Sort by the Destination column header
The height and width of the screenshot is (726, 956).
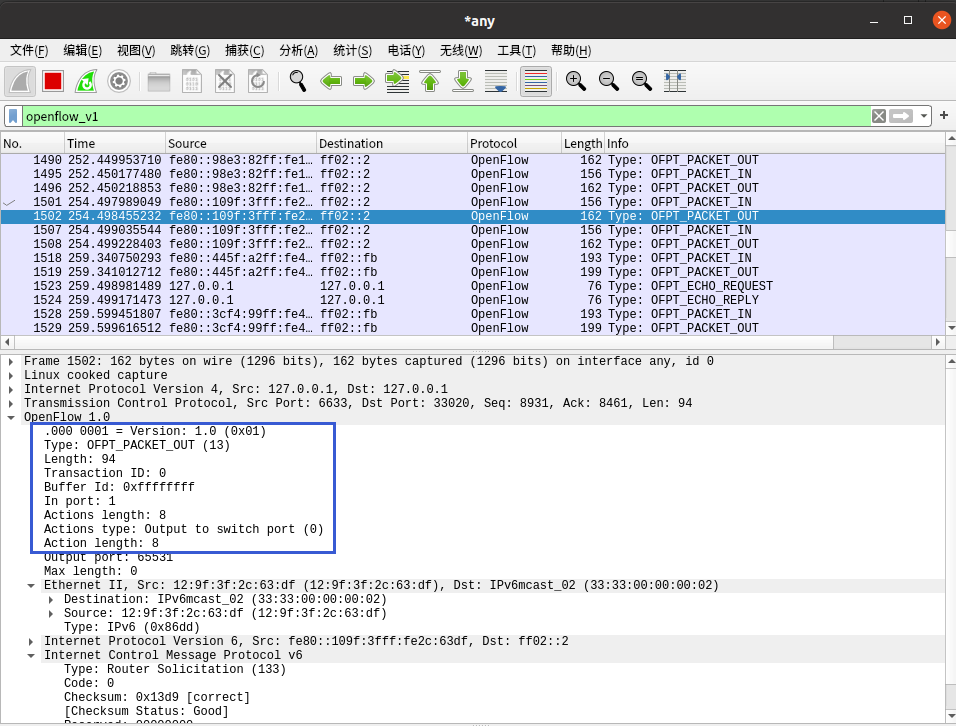[392, 143]
